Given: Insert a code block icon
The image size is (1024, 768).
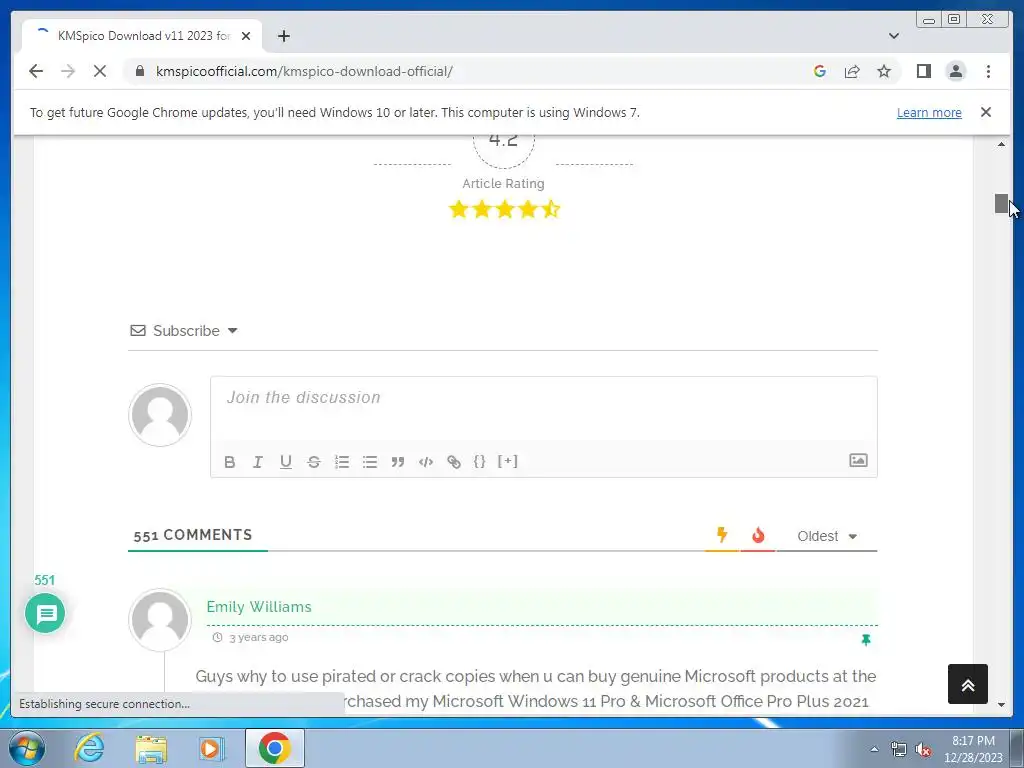Looking at the screenshot, I should click(x=426, y=462).
